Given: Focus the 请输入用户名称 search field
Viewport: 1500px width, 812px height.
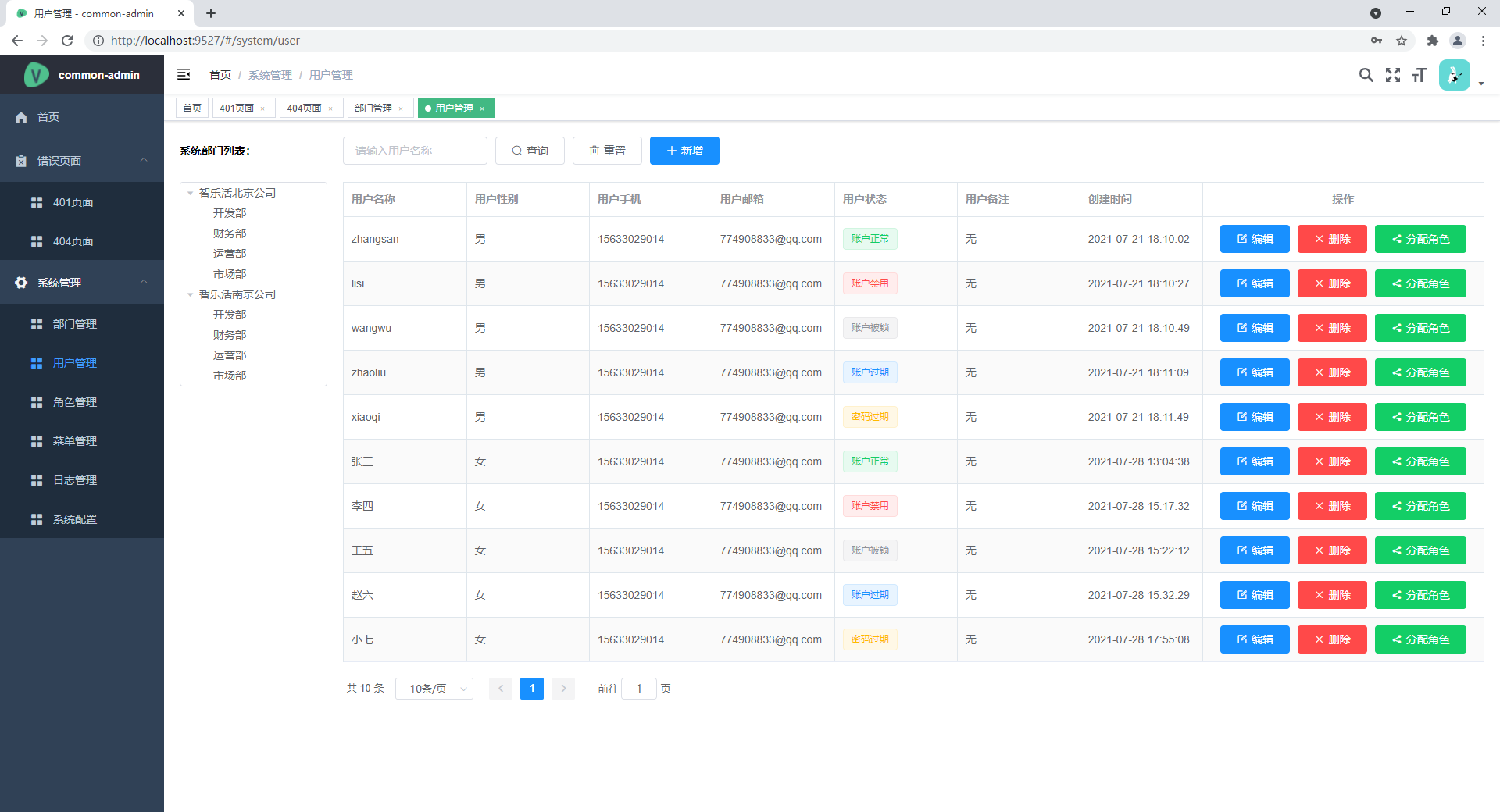Looking at the screenshot, I should (415, 151).
